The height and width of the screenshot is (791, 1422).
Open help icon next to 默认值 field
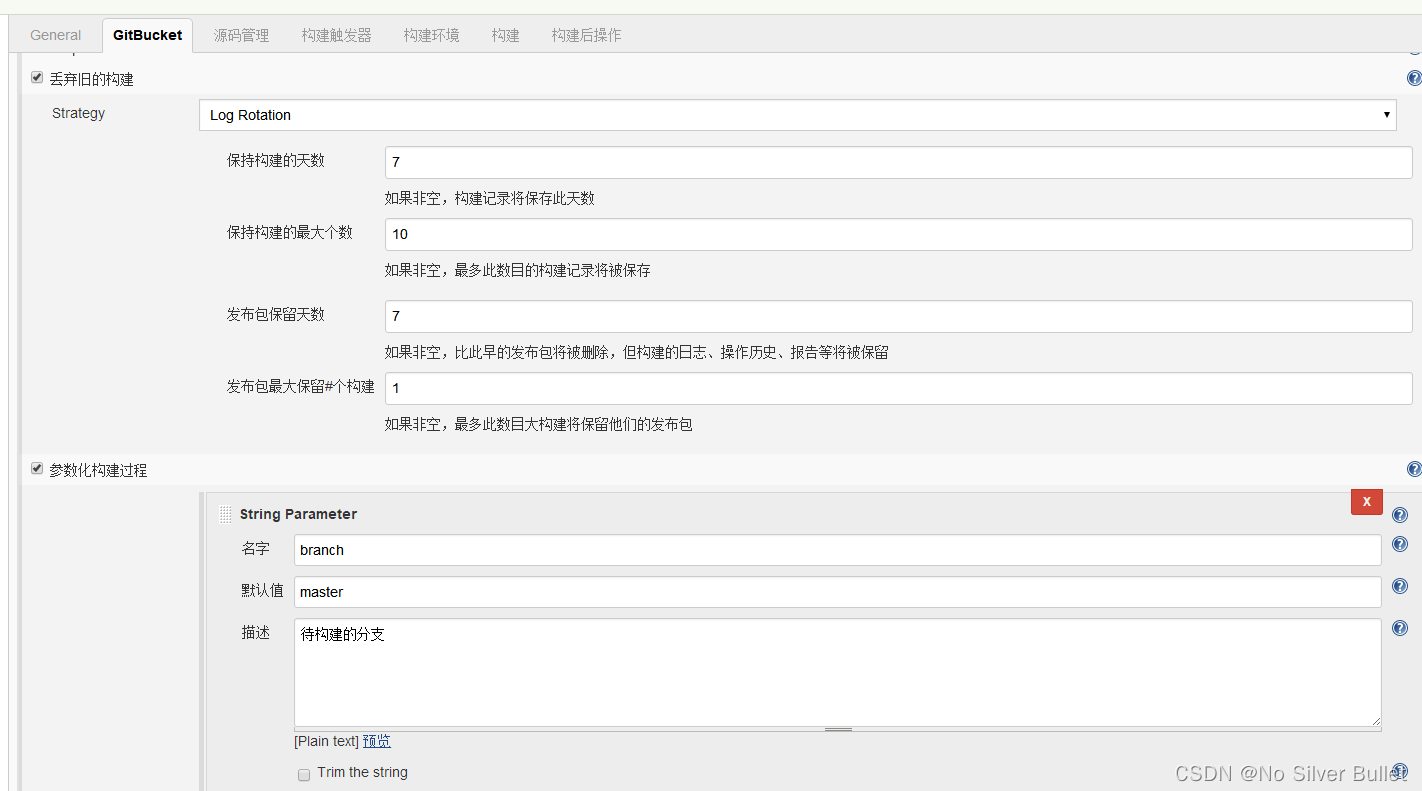coord(1400,587)
